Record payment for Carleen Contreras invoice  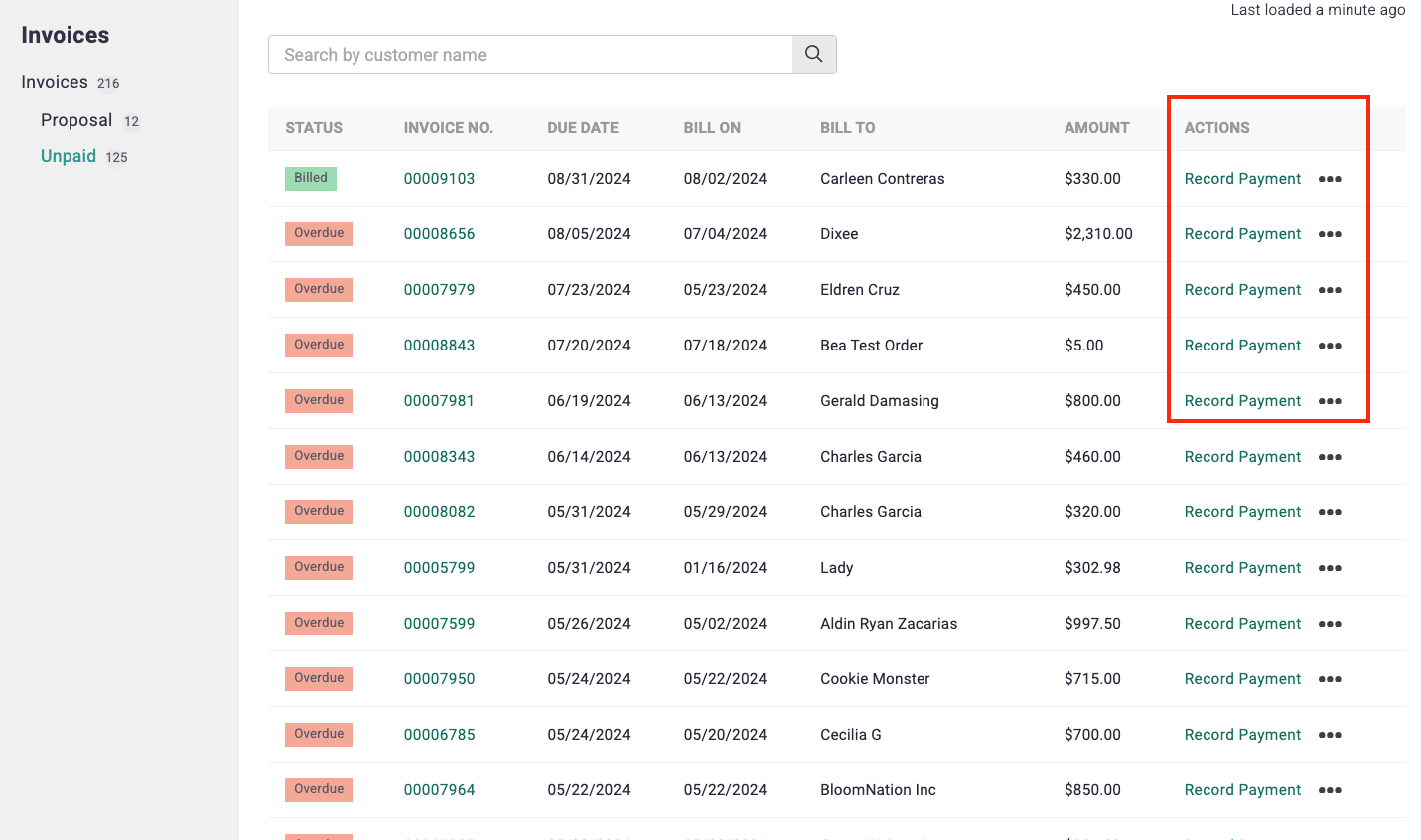click(x=1242, y=179)
